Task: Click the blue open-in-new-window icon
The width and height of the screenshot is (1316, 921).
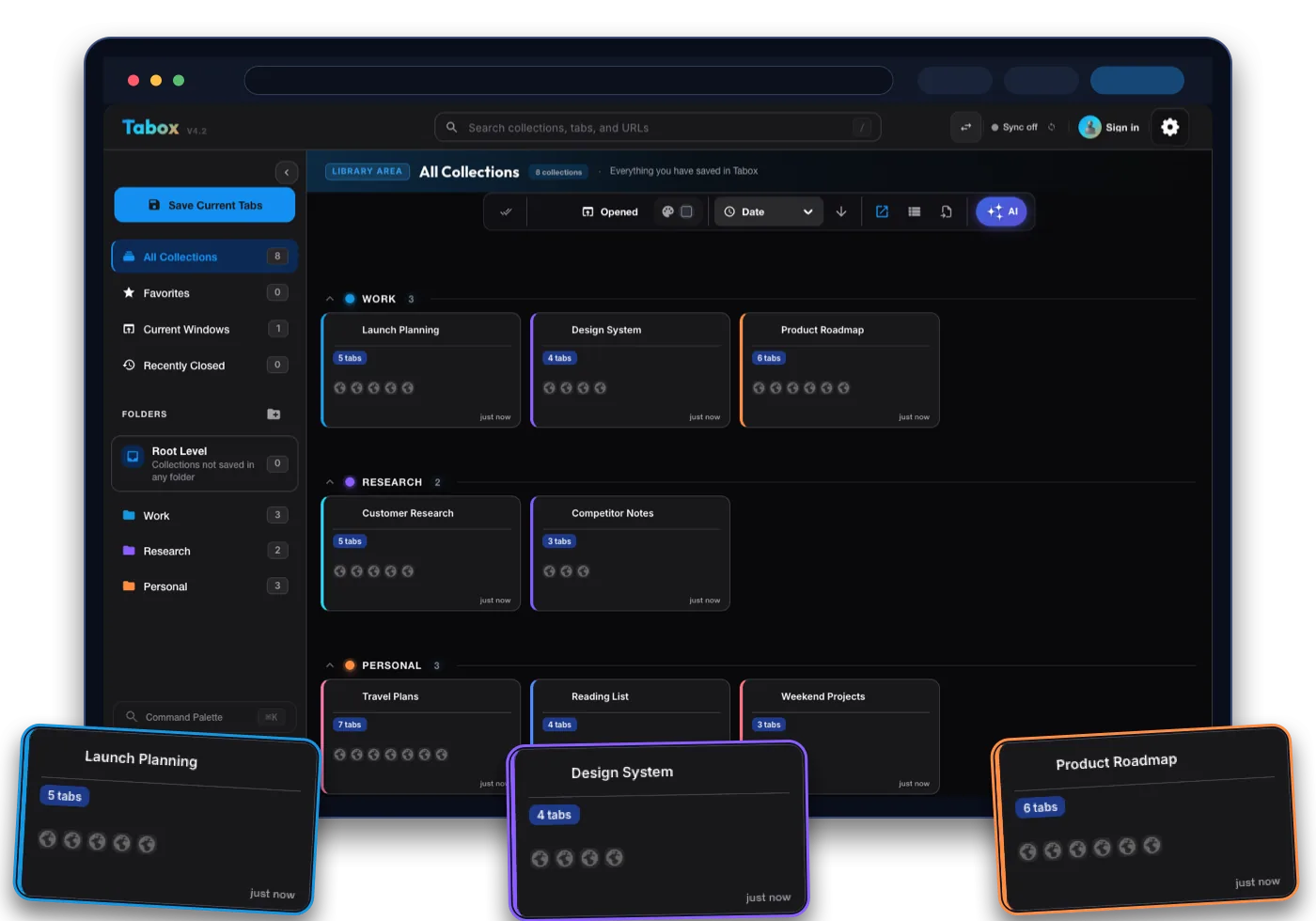Action: 882,211
